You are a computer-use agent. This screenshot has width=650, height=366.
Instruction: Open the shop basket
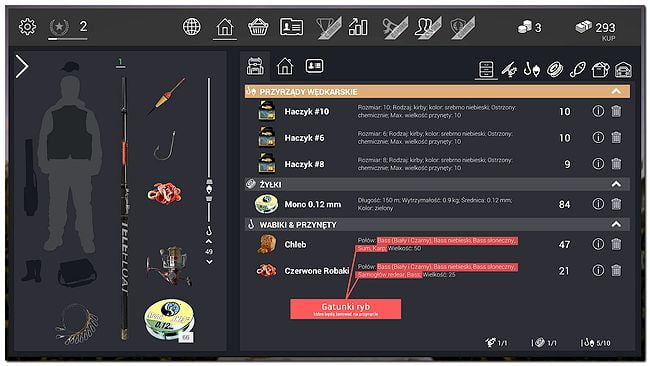(258, 27)
